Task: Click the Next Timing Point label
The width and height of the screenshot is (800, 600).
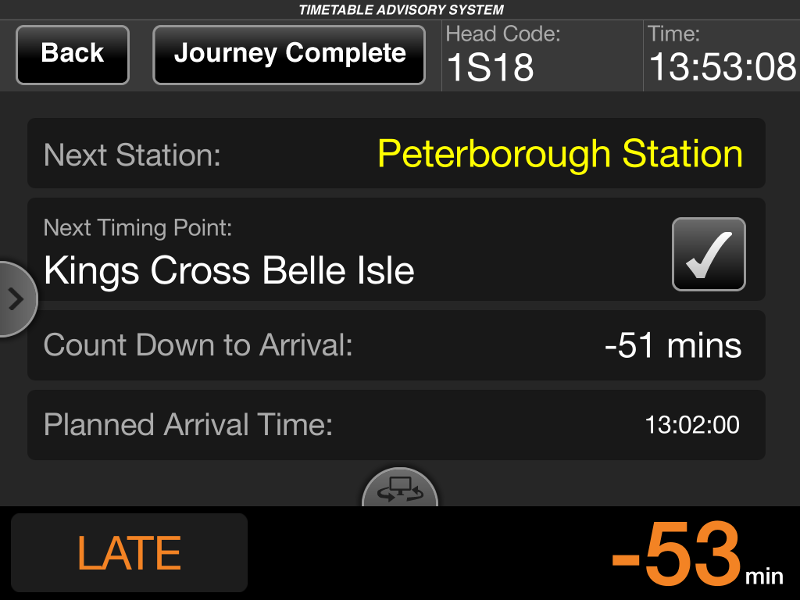Action: [138, 228]
